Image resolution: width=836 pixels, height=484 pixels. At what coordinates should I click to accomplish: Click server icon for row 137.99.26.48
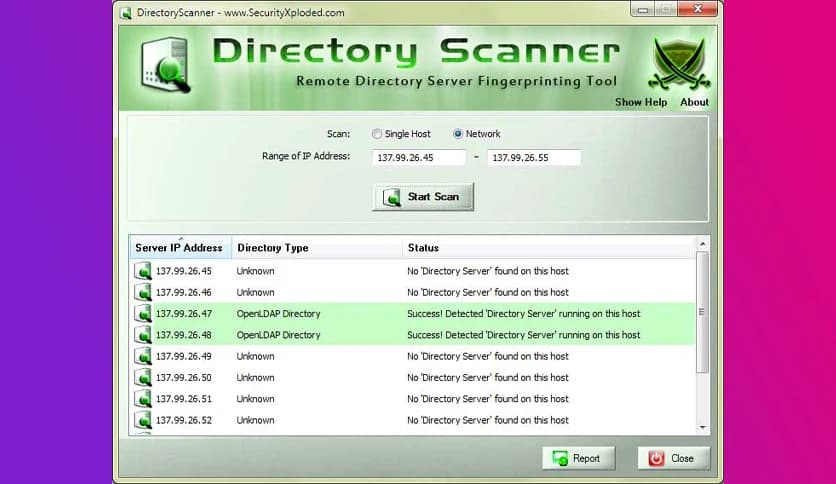coord(142,335)
